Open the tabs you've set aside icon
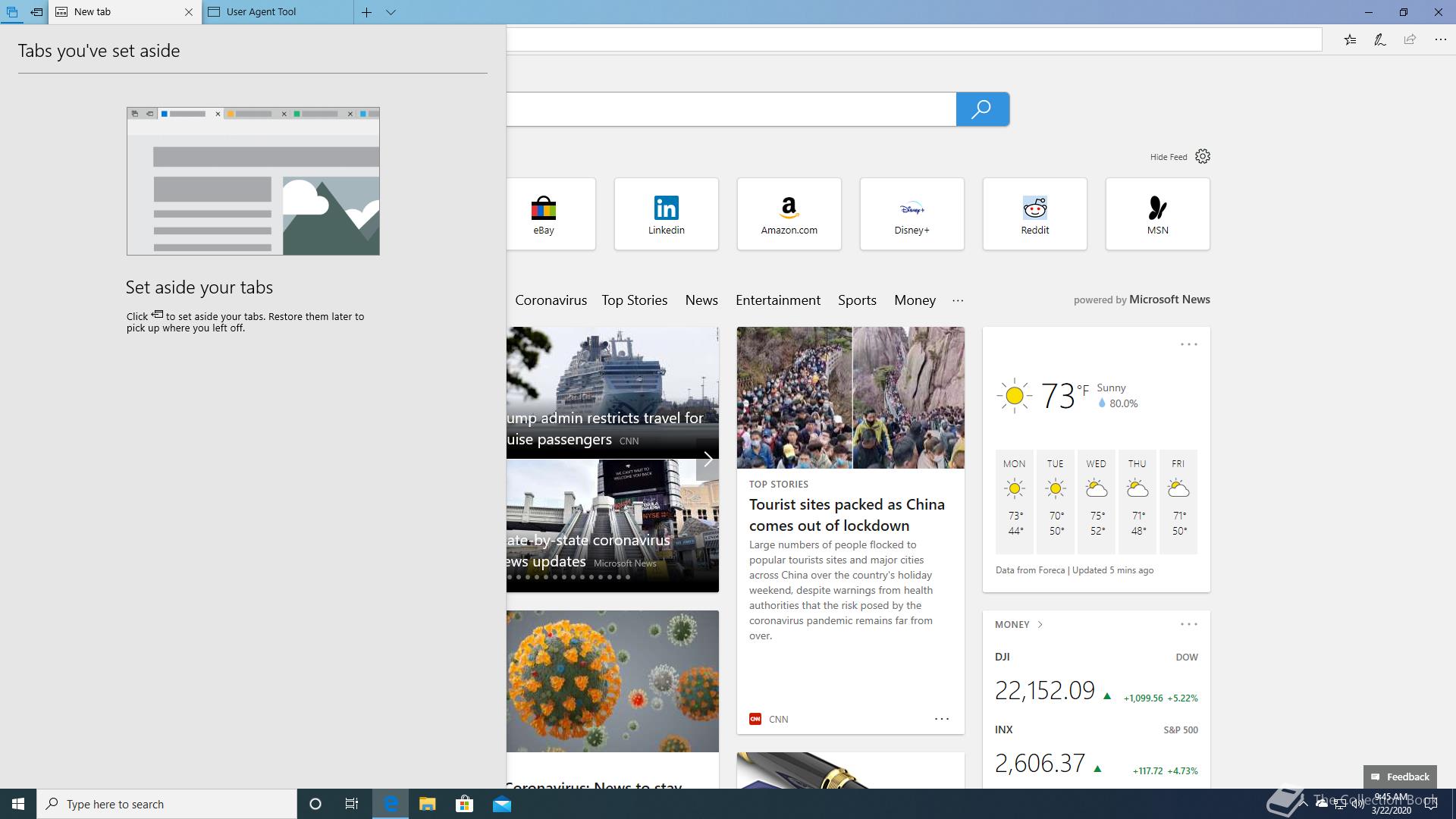This screenshot has height=819, width=1456. coord(12,12)
